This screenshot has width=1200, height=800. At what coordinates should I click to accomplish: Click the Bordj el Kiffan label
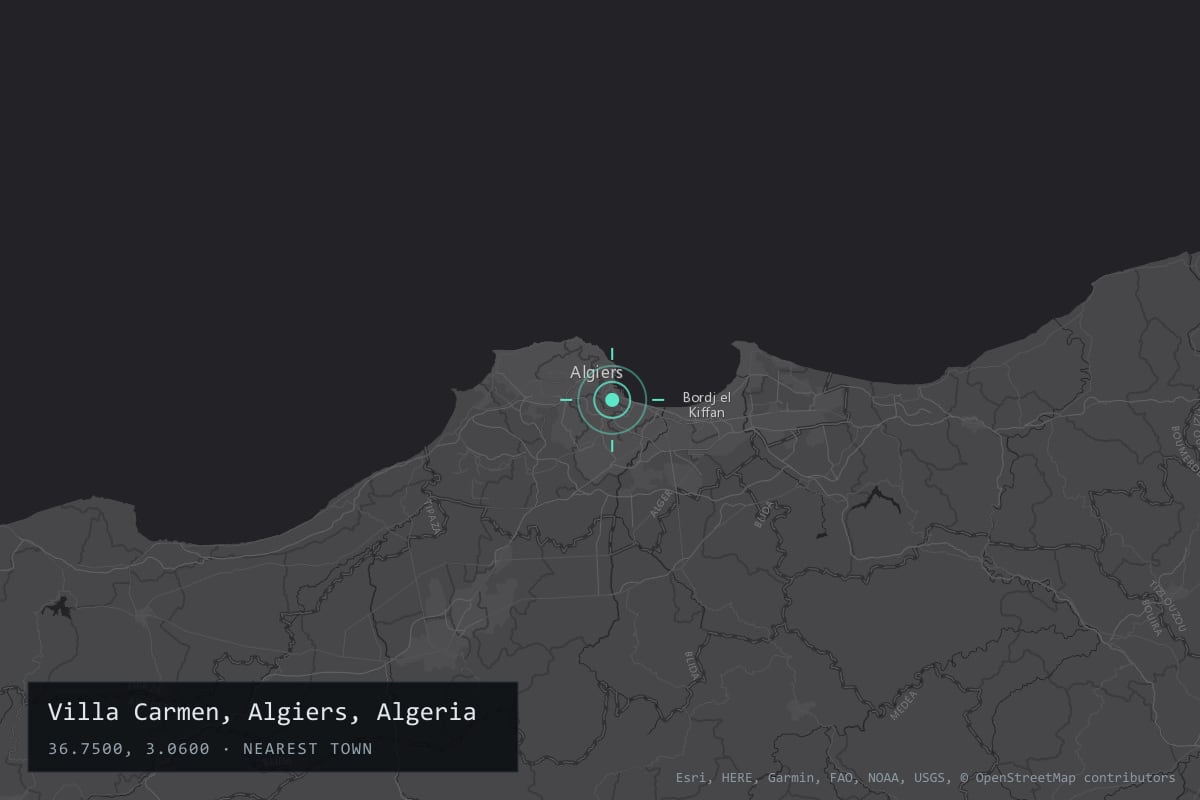click(x=707, y=405)
